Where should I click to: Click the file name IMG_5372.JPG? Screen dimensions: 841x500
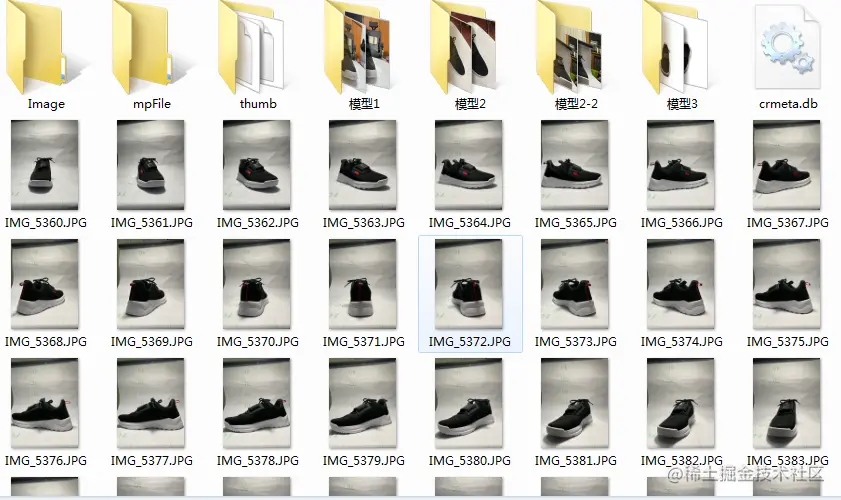(470, 342)
